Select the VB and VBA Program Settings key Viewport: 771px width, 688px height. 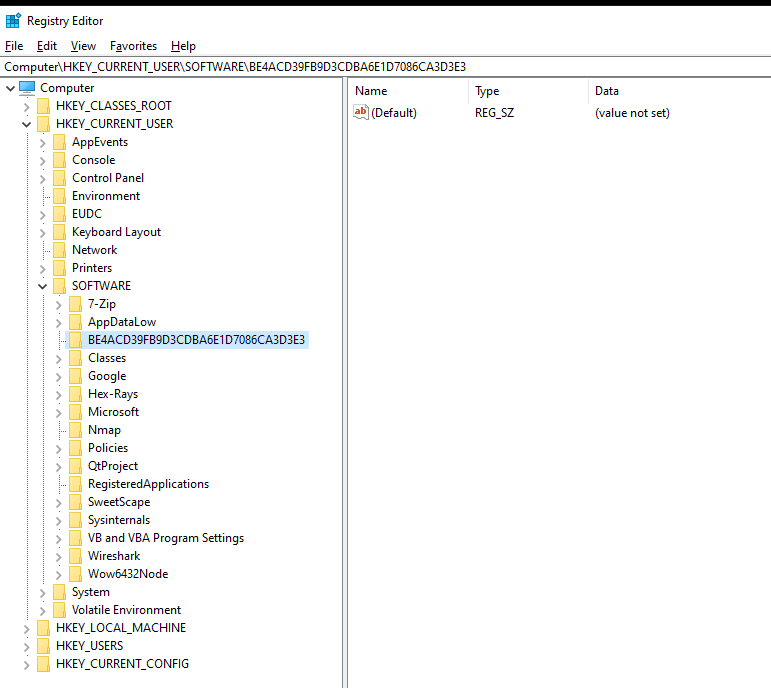click(165, 538)
